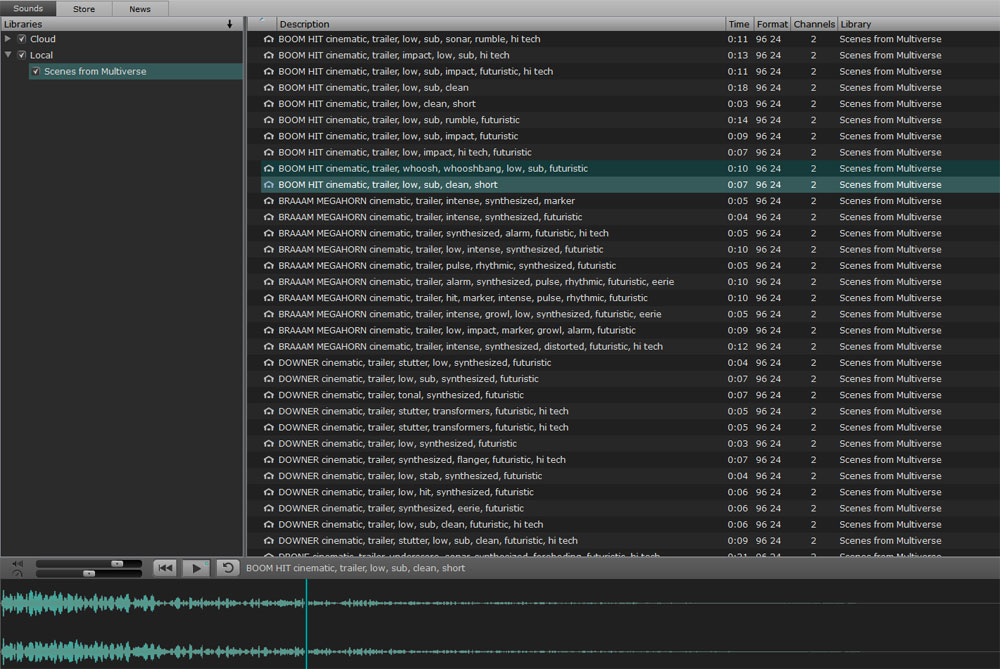Uncheck the Cloud library checkbox
The height and width of the screenshot is (669, 1000).
pyautogui.click(x=22, y=39)
